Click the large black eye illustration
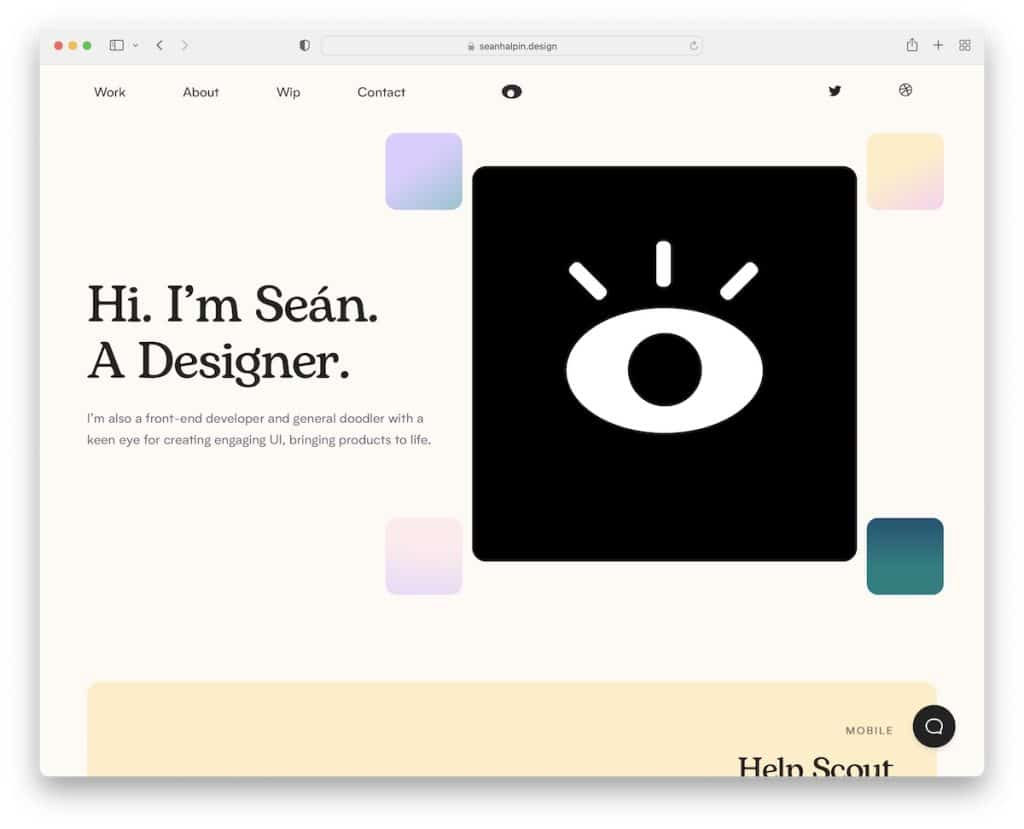1024x829 pixels. point(664,363)
